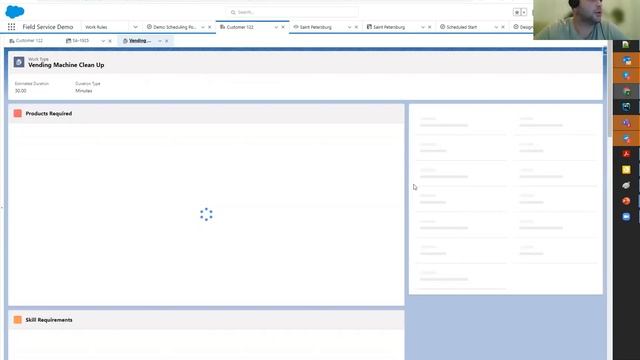Click the Vending Machine Clean Up title

point(66,65)
